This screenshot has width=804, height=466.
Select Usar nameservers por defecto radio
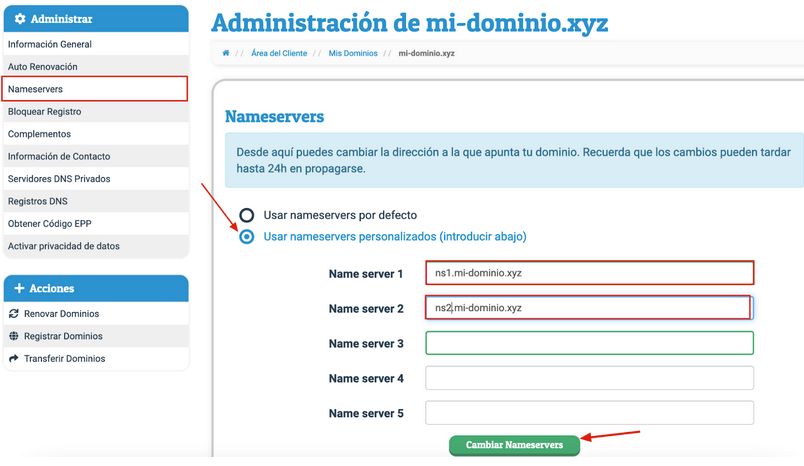246,215
